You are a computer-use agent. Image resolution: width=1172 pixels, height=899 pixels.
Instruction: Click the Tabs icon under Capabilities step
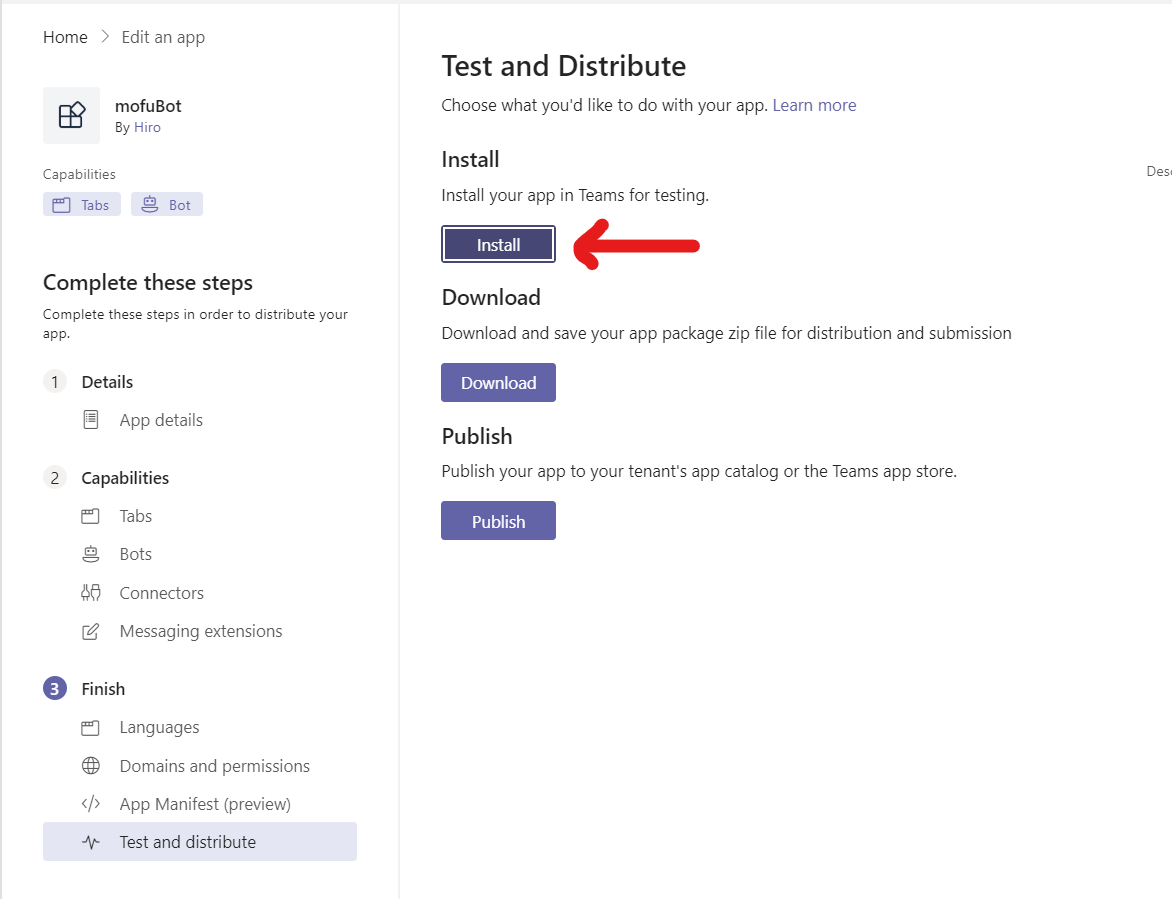90,516
